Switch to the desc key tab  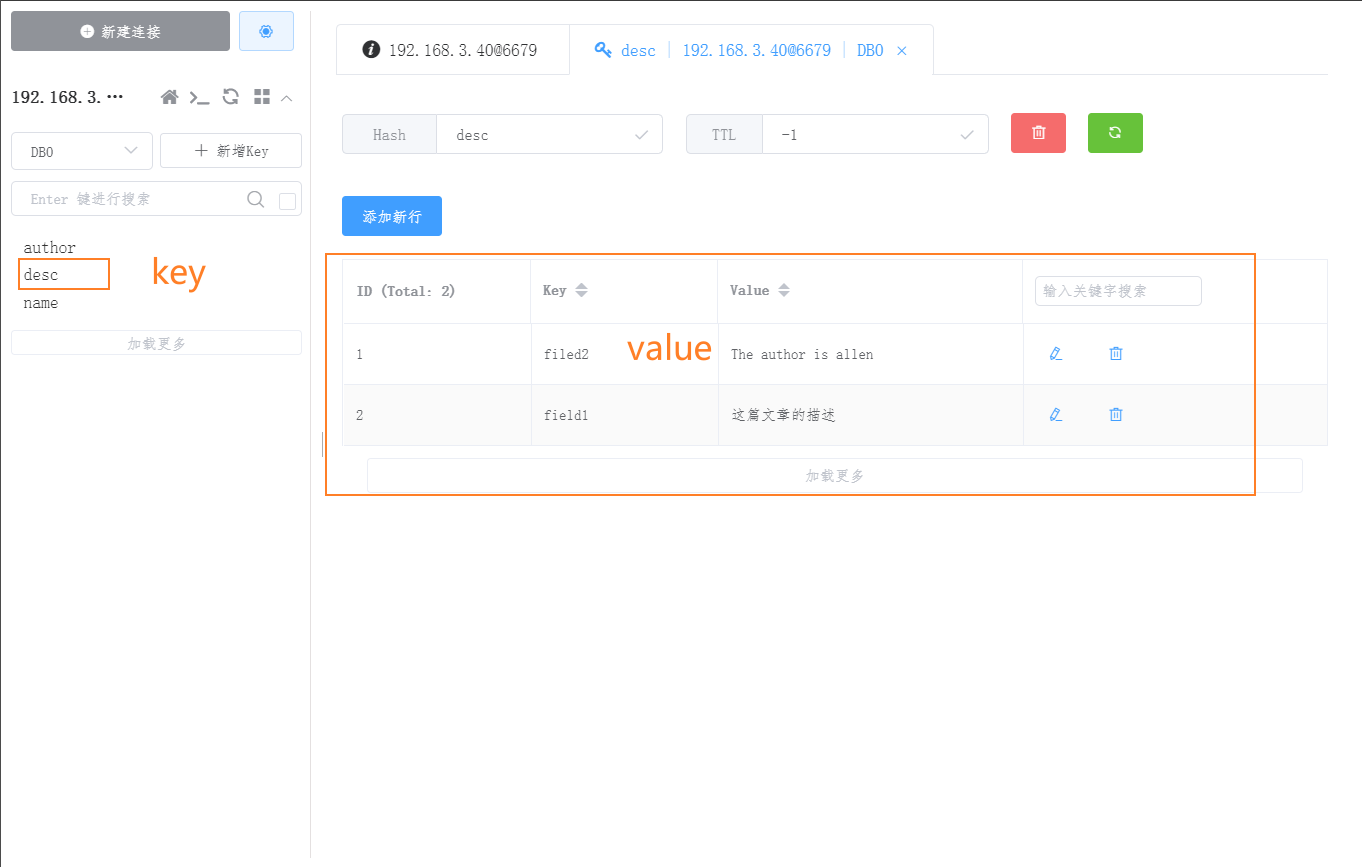click(x=638, y=49)
